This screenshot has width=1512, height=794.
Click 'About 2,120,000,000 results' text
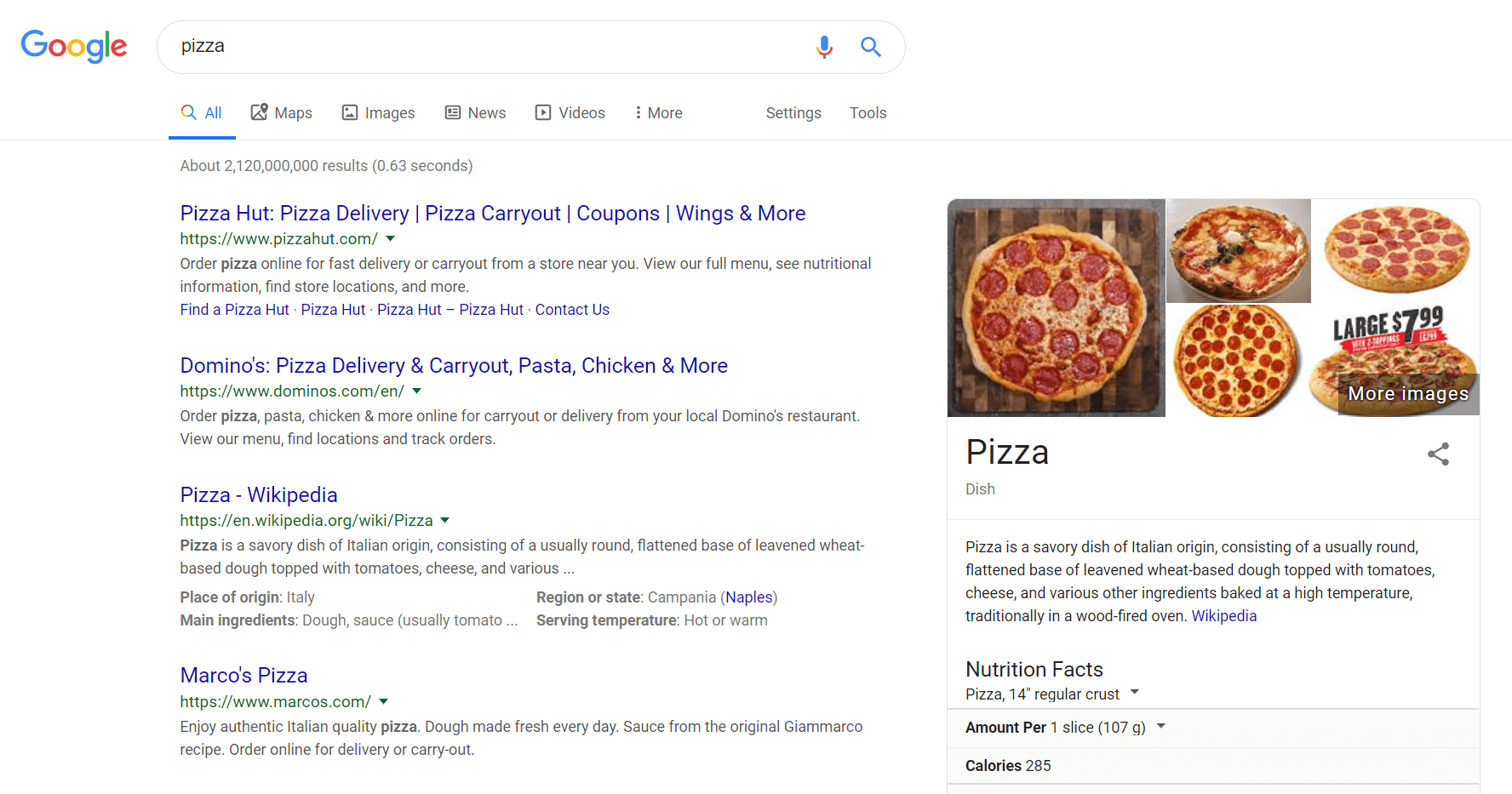tap(326, 166)
